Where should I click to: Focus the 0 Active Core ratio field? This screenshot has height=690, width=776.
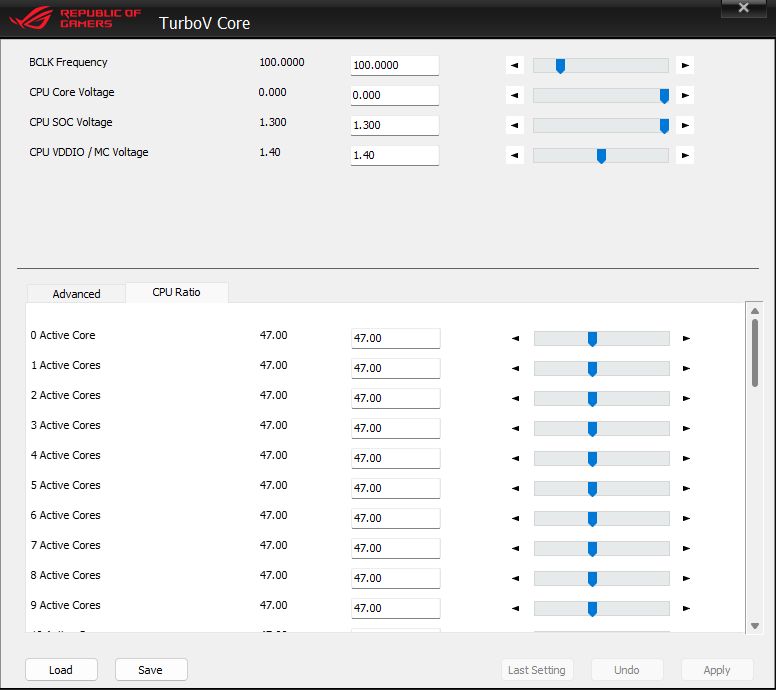click(x=395, y=339)
